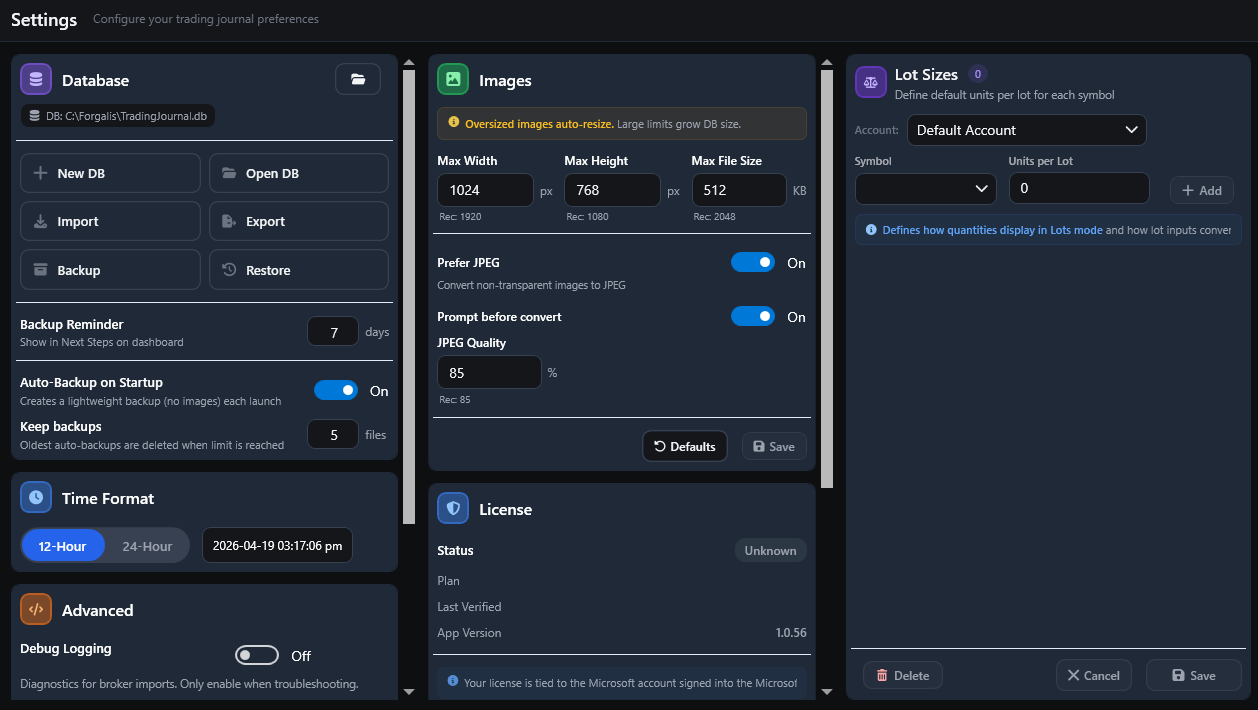Click the App Version value 1.0.56
Screen dimensions: 1258x710
pos(790,633)
